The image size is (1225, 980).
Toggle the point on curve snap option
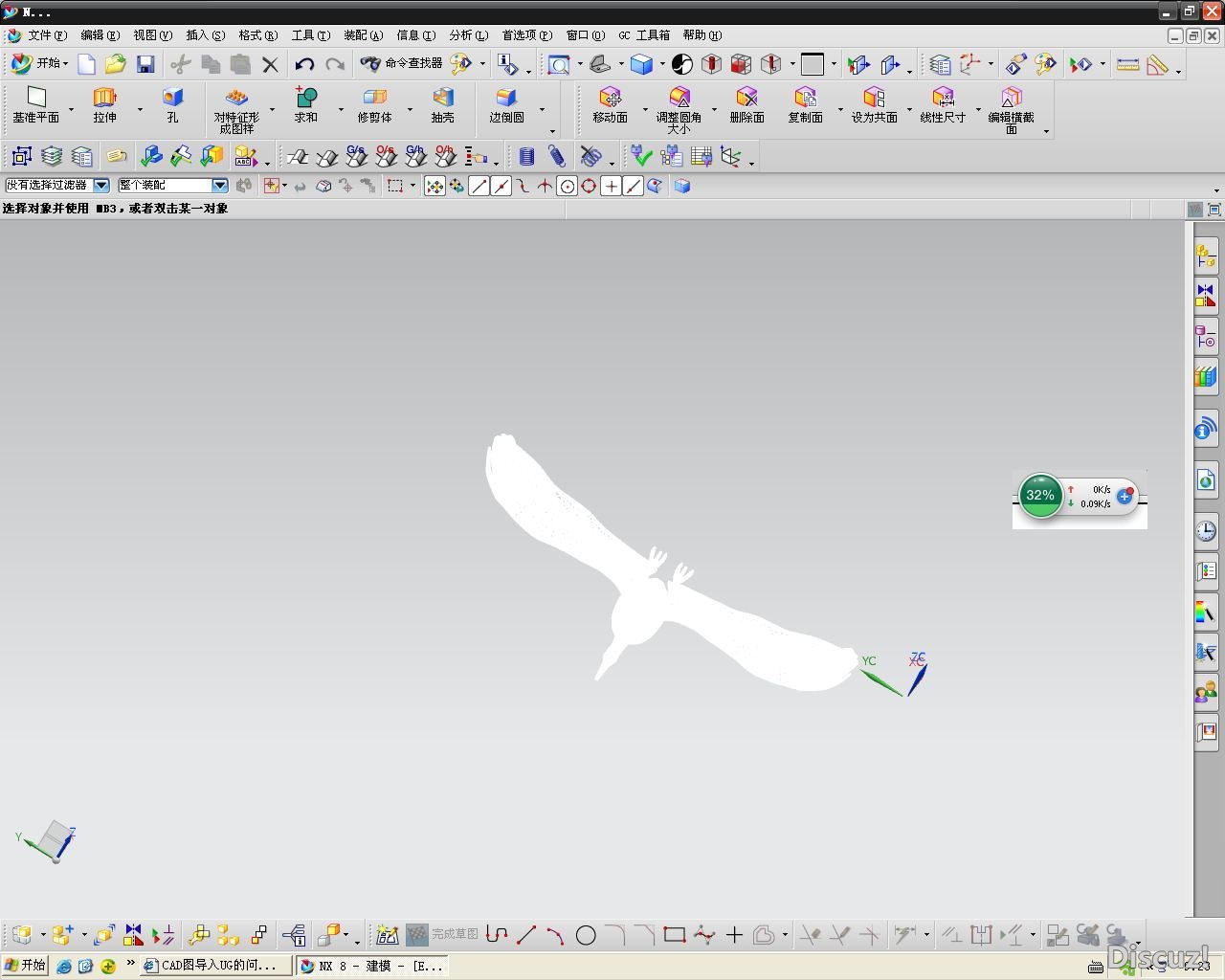(633, 187)
